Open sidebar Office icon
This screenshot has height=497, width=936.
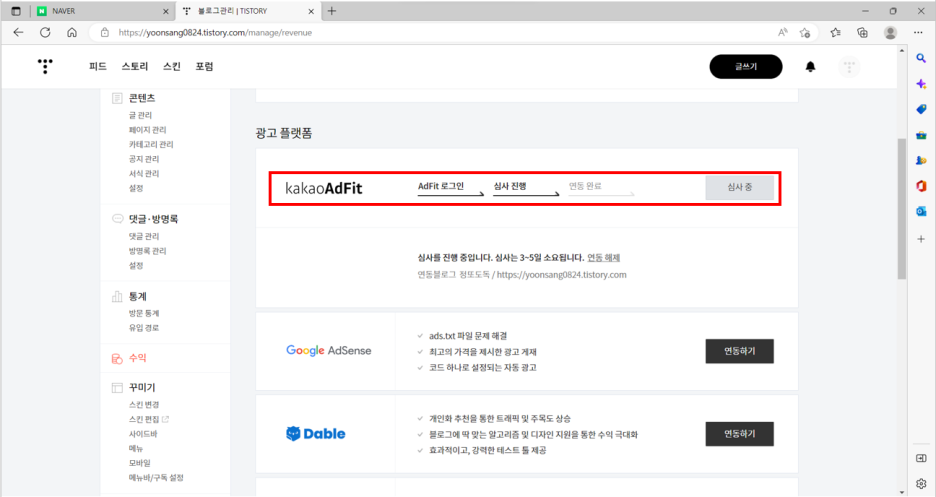(x=921, y=186)
